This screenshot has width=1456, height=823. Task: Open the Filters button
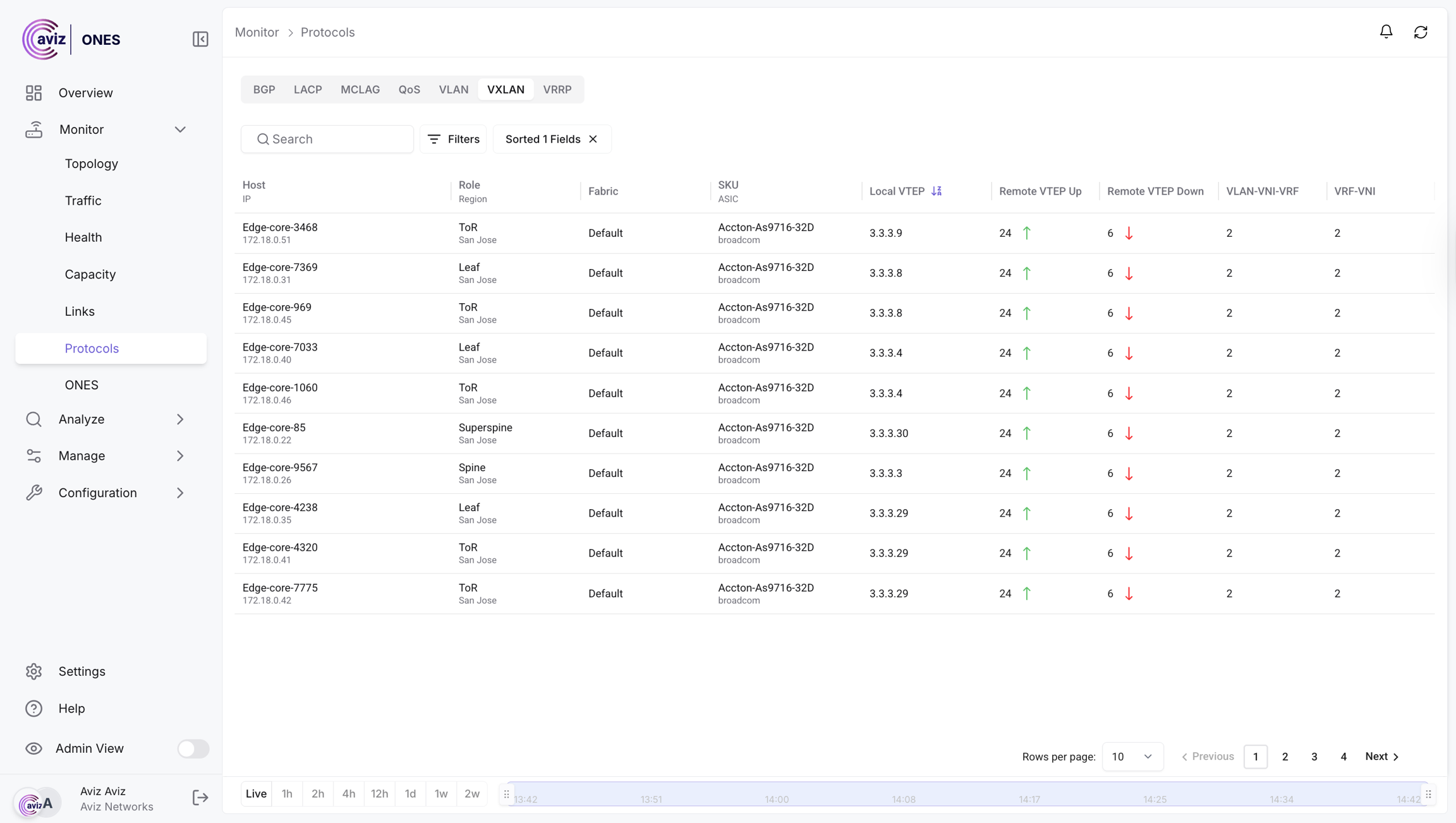tap(453, 139)
